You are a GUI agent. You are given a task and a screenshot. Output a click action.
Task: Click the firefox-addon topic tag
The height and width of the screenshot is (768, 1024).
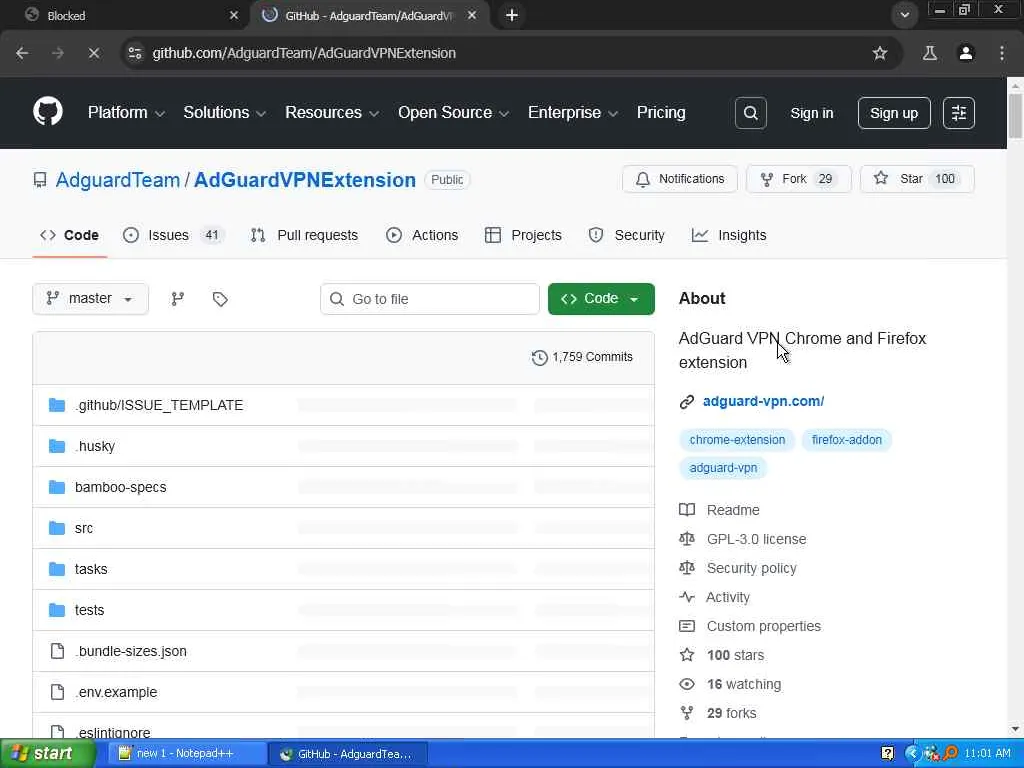tap(846, 440)
